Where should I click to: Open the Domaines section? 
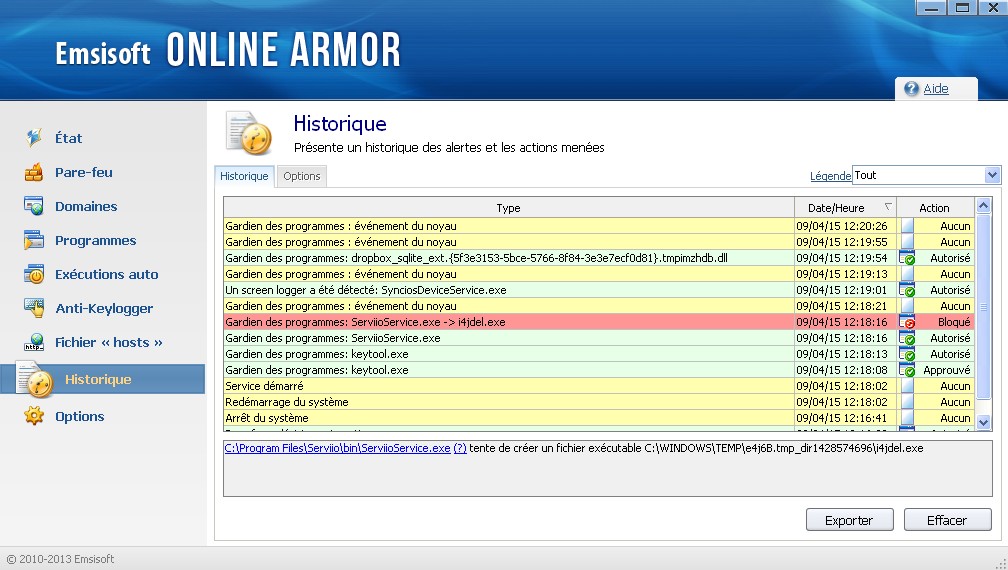pyautogui.click(x=86, y=206)
